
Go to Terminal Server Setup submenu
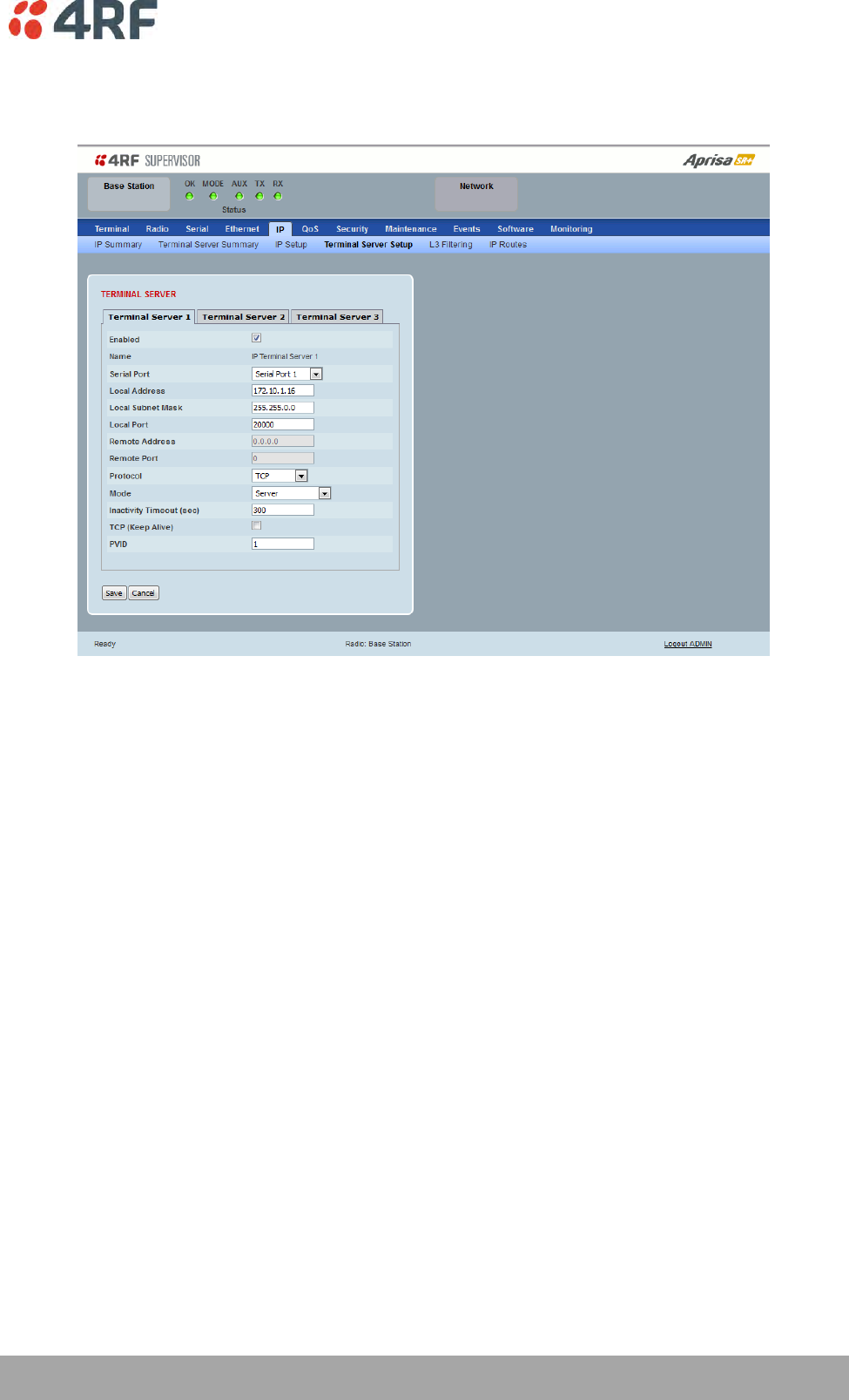368,245
